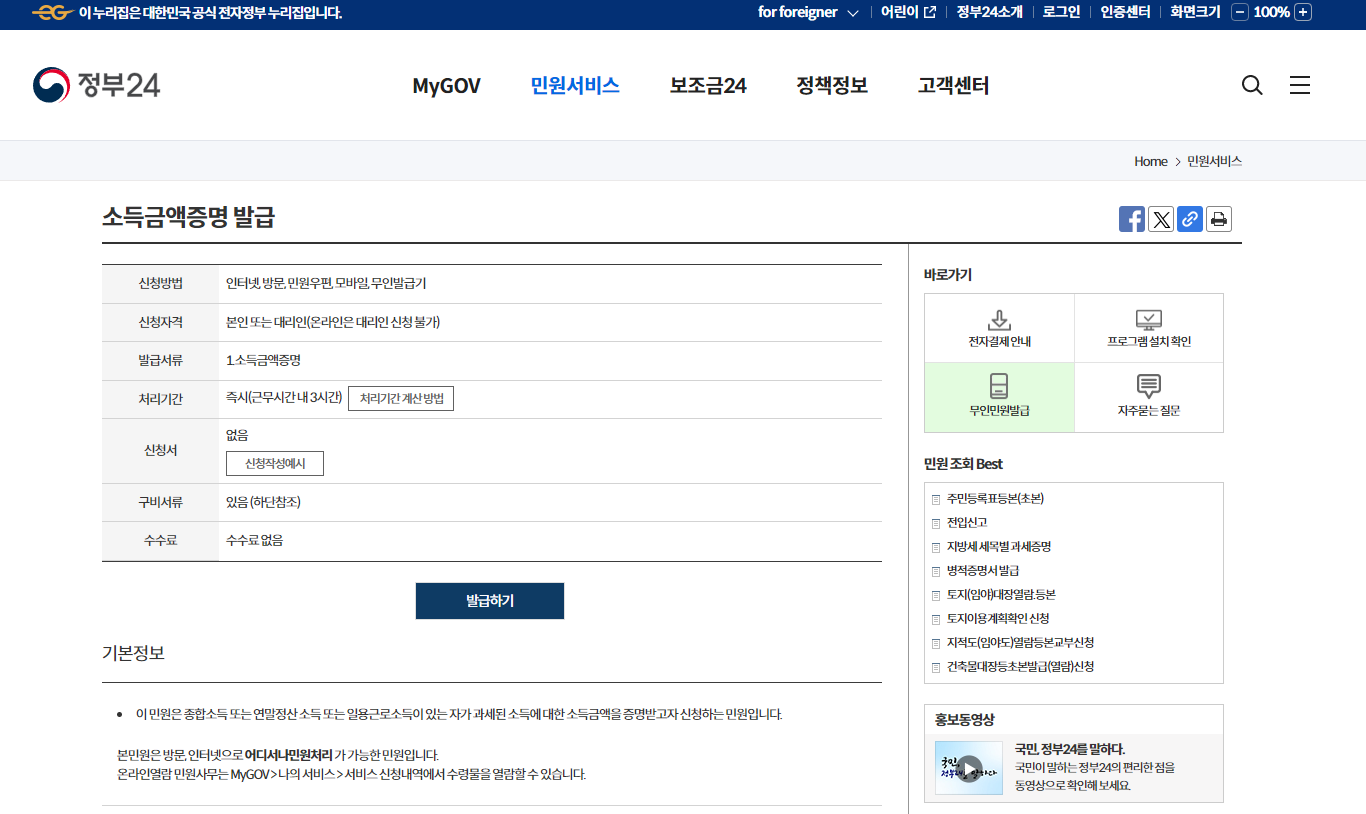Click 100% screen size value
This screenshot has height=814, width=1366.
(1271, 12)
